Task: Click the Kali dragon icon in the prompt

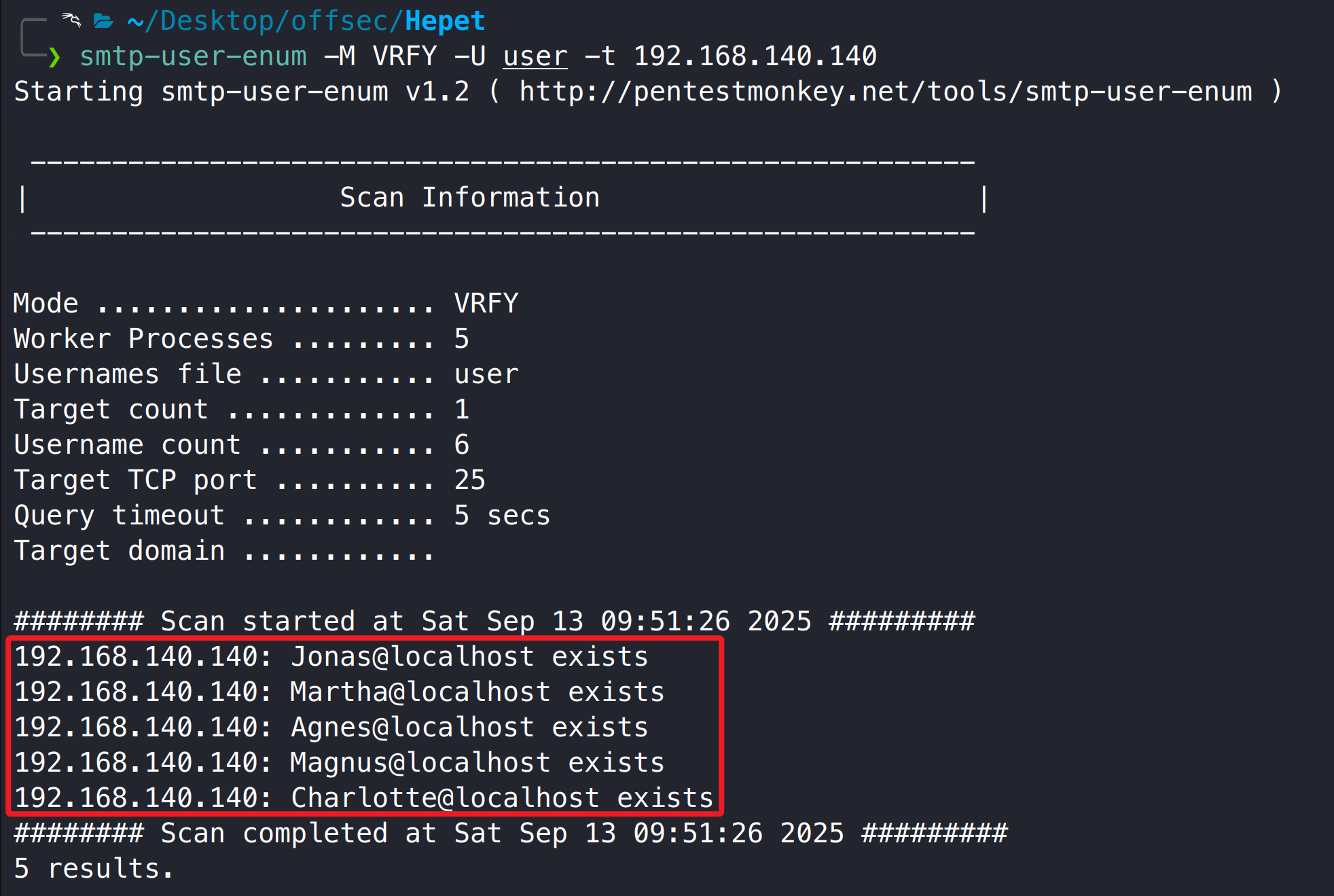Action: point(71,20)
